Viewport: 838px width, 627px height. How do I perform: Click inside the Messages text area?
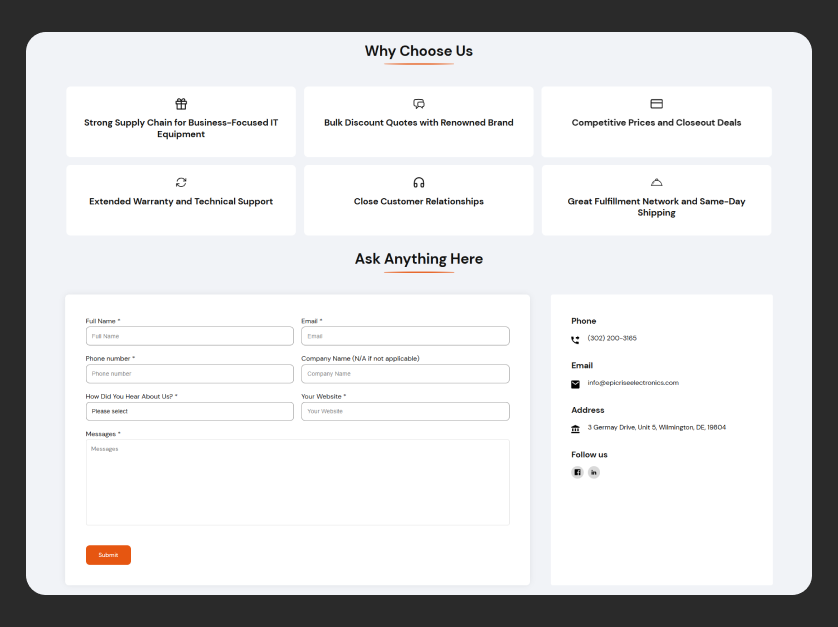click(297, 482)
